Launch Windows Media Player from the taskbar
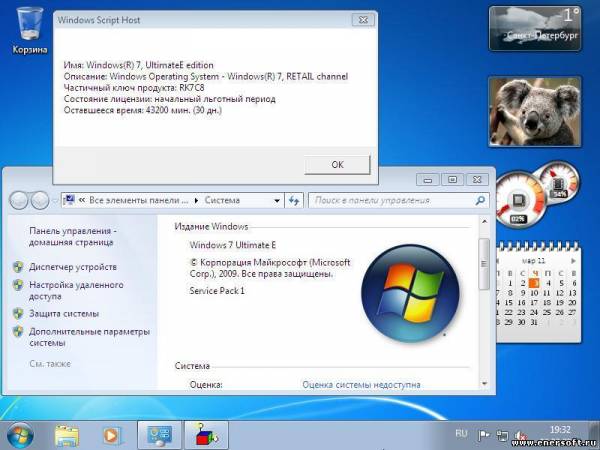The width and height of the screenshot is (600, 450). (x=112, y=436)
